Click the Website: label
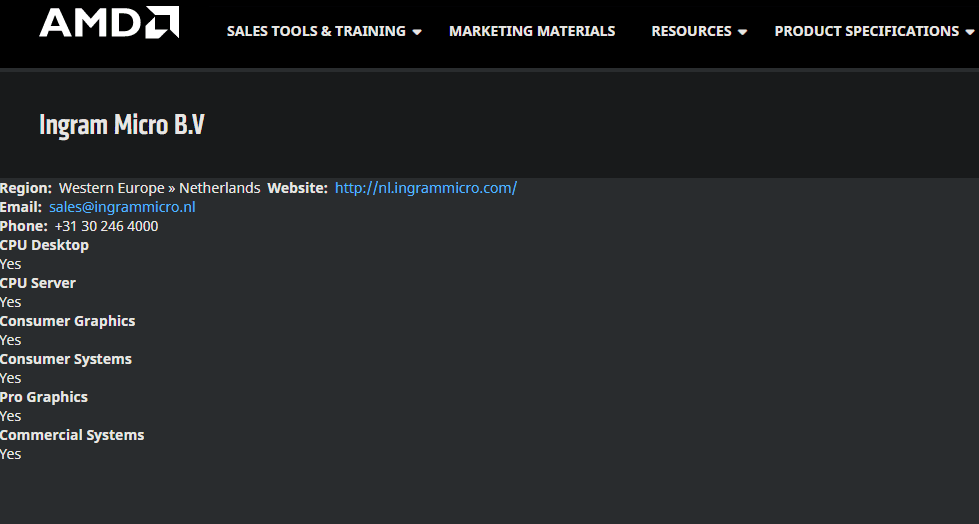This screenshot has height=524, width=979. [x=297, y=188]
